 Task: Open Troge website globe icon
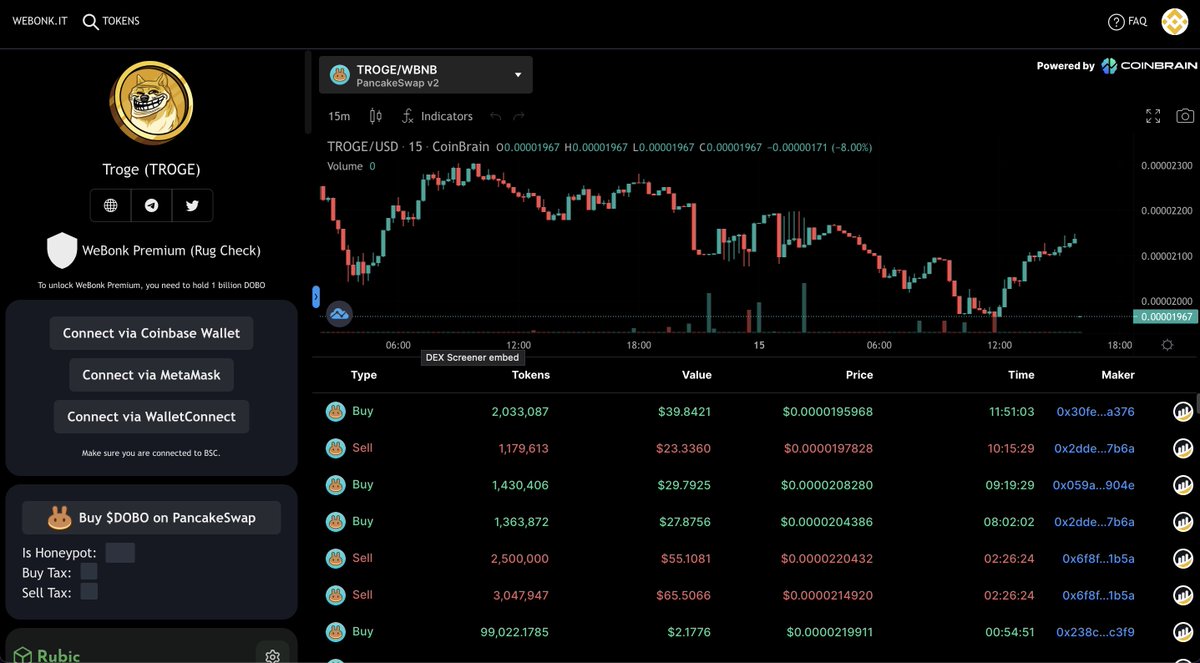110,205
